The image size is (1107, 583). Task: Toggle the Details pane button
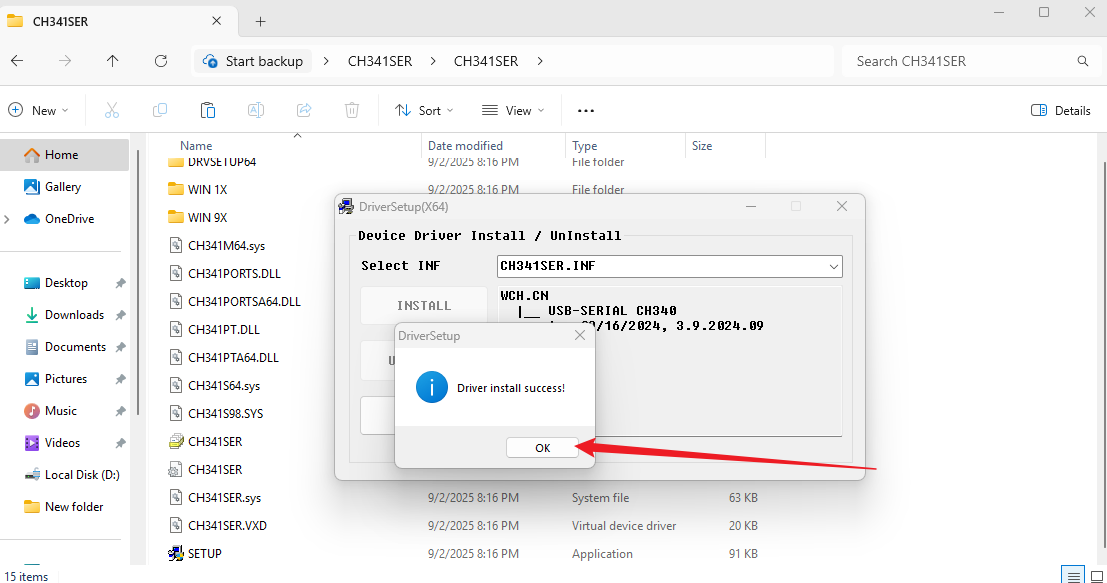point(1060,110)
